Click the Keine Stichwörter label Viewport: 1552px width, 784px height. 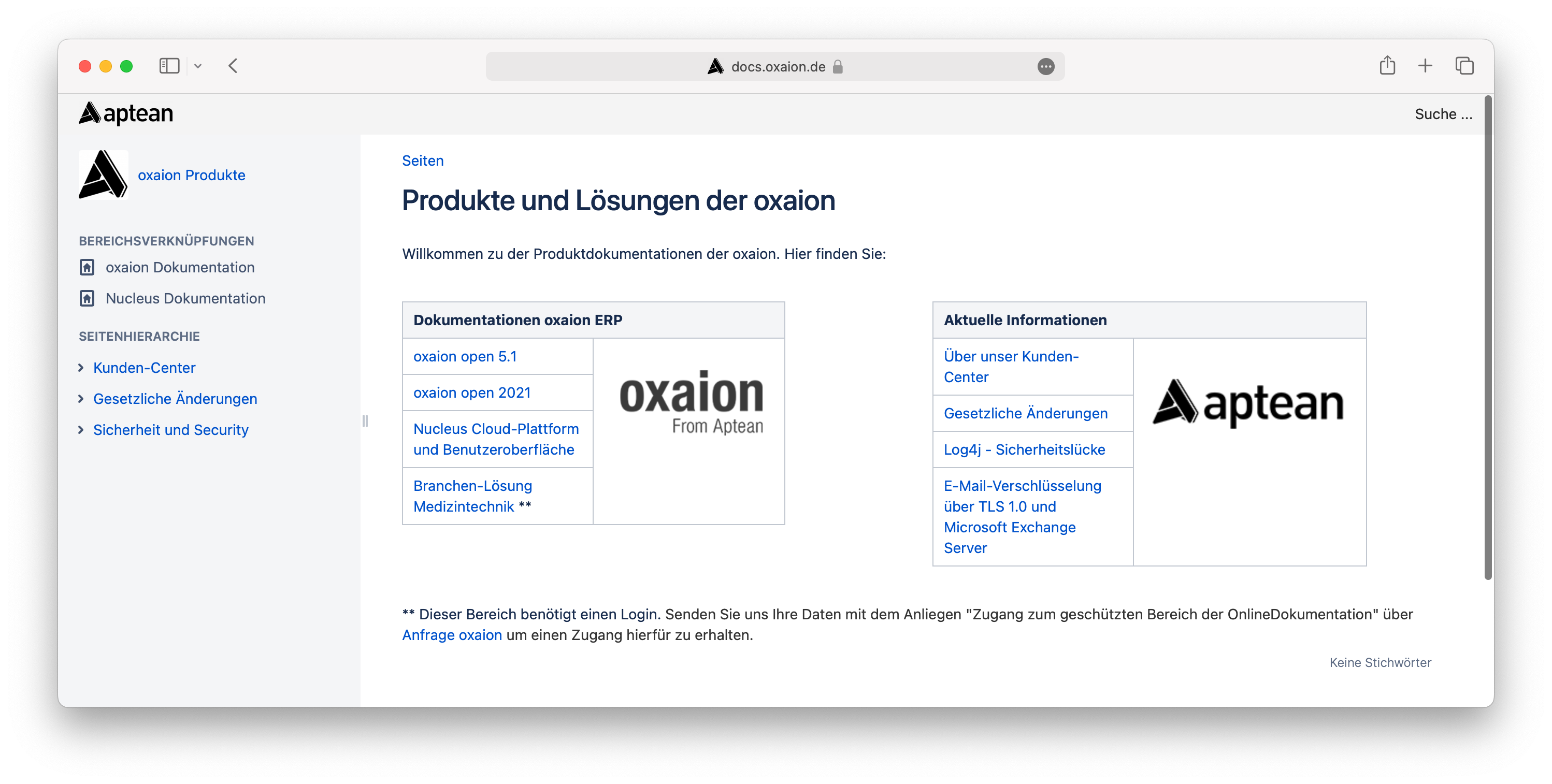click(1379, 662)
